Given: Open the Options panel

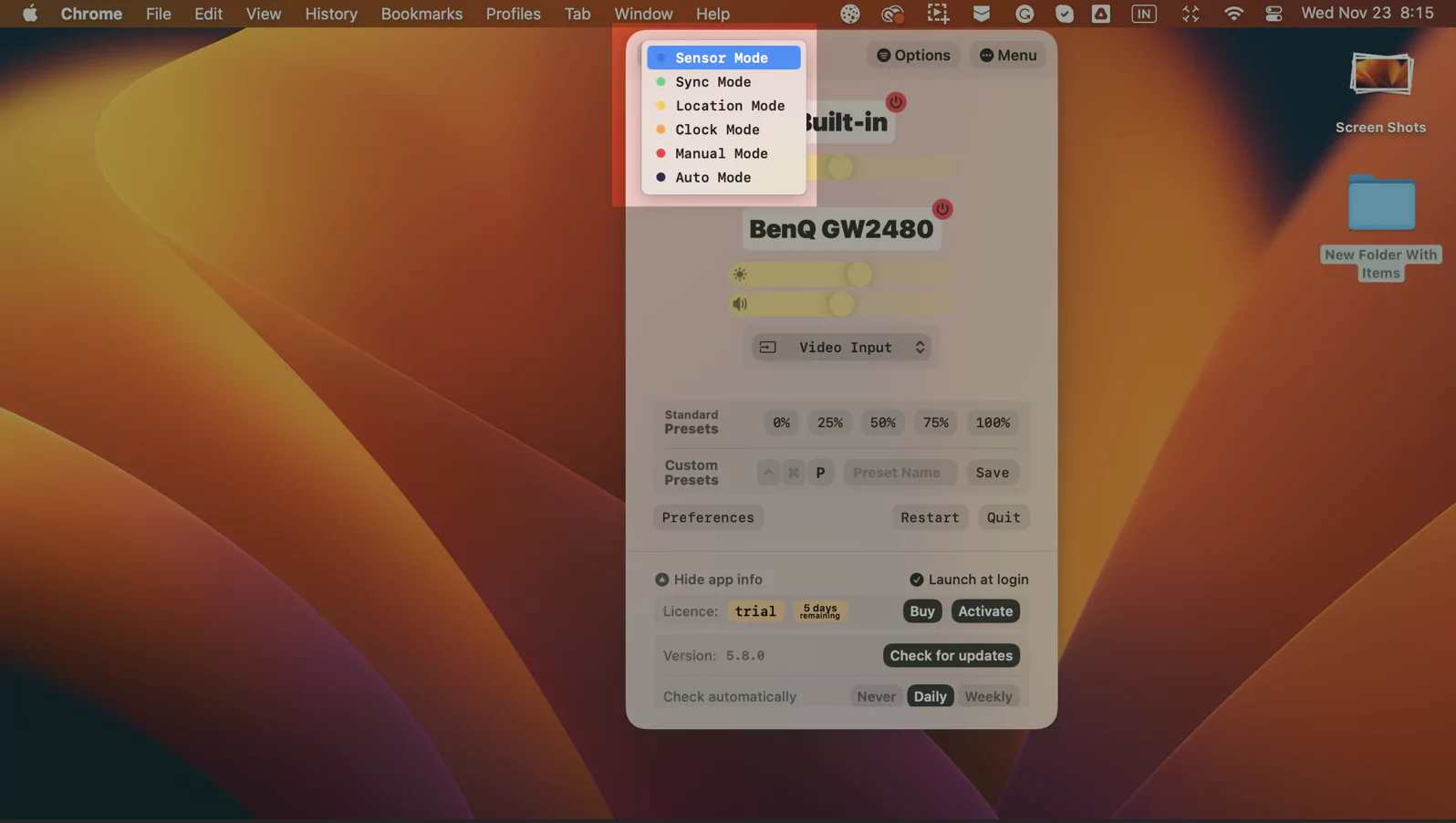Looking at the screenshot, I should point(913,56).
